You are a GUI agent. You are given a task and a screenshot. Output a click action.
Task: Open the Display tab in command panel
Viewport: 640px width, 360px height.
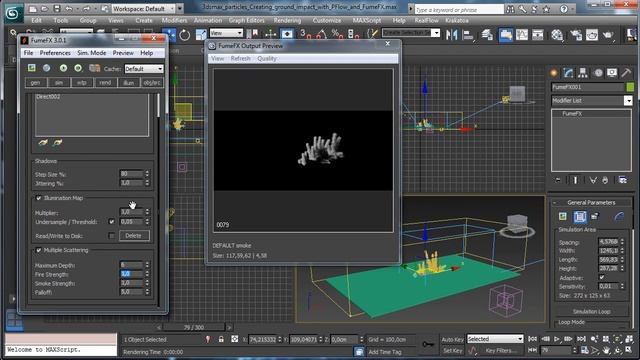612,73
